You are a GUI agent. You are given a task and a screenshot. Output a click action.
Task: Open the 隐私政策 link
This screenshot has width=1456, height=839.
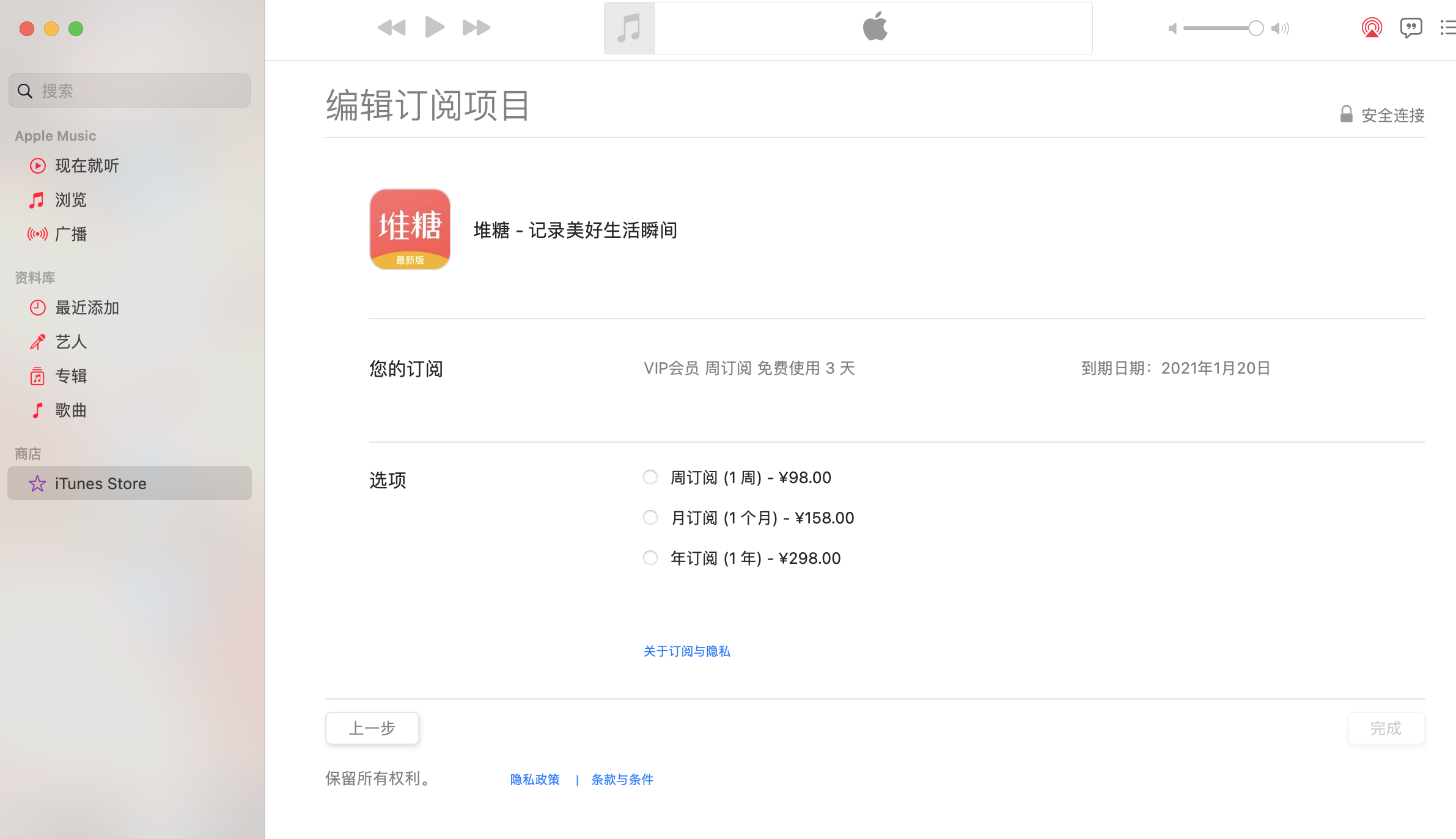pos(535,780)
